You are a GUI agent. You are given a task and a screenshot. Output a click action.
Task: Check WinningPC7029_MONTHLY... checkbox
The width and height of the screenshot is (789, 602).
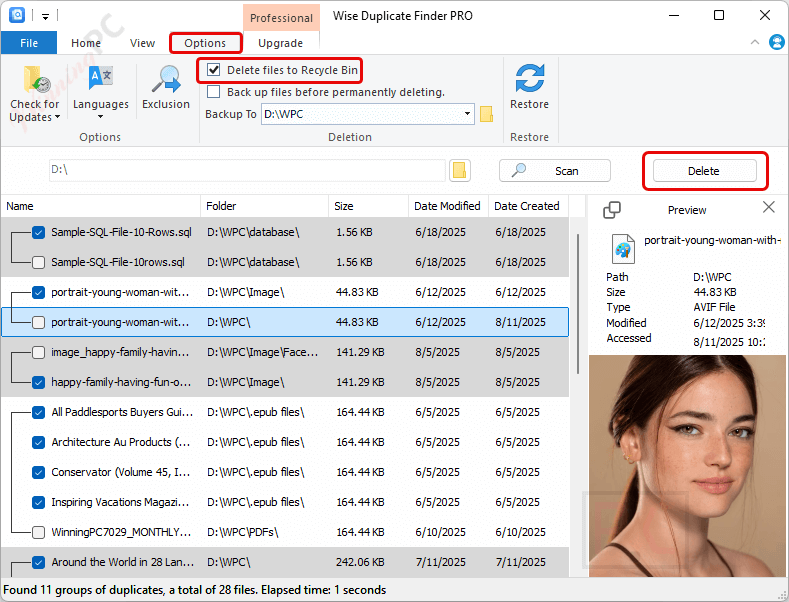(x=38, y=532)
